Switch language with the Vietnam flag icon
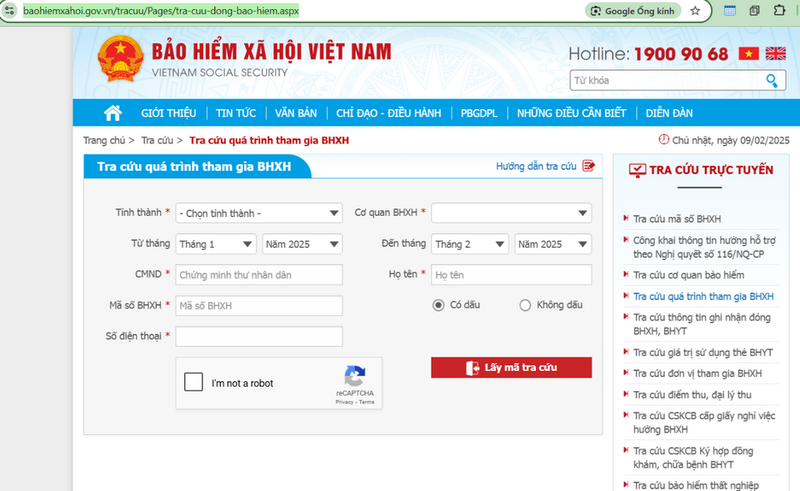The height and width of the screenshot is (491, 800). pos(748,54)
